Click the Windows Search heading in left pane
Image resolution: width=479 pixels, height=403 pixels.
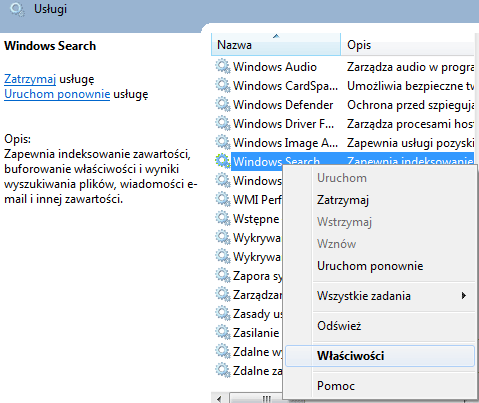pyautogui.click(x=50, y=46)
